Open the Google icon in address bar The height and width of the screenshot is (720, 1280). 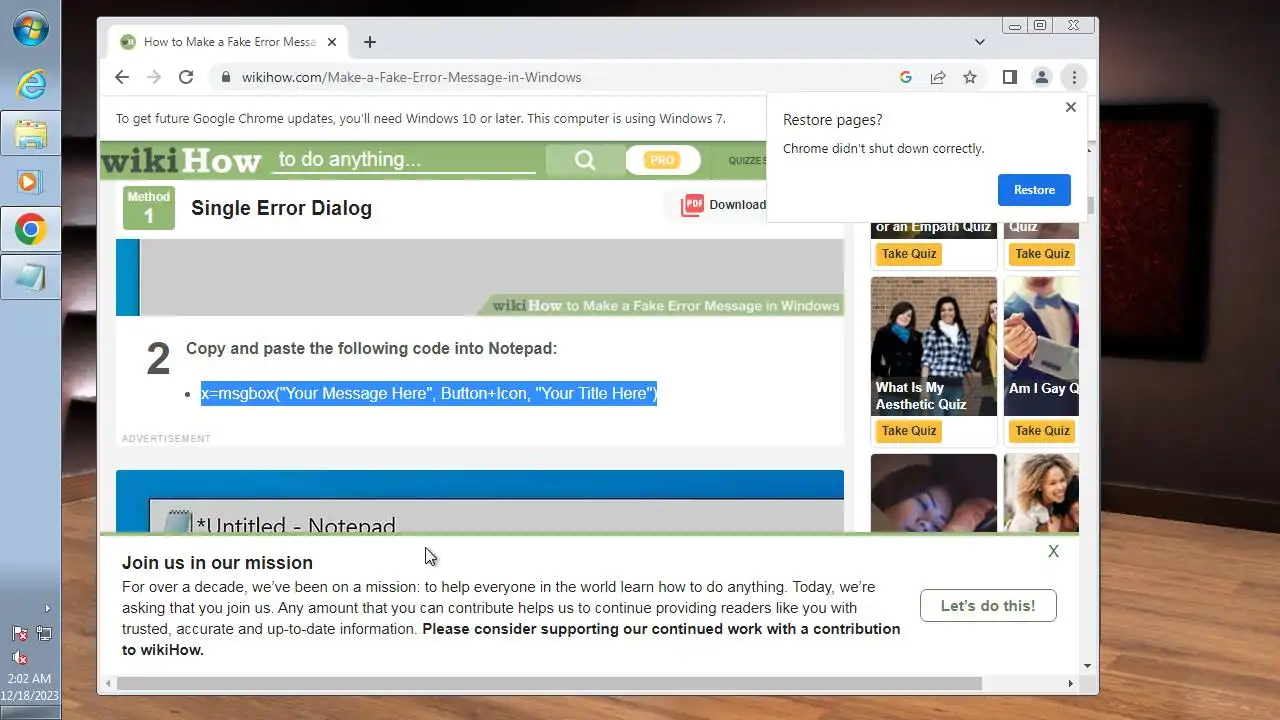[x=906, y=77]
